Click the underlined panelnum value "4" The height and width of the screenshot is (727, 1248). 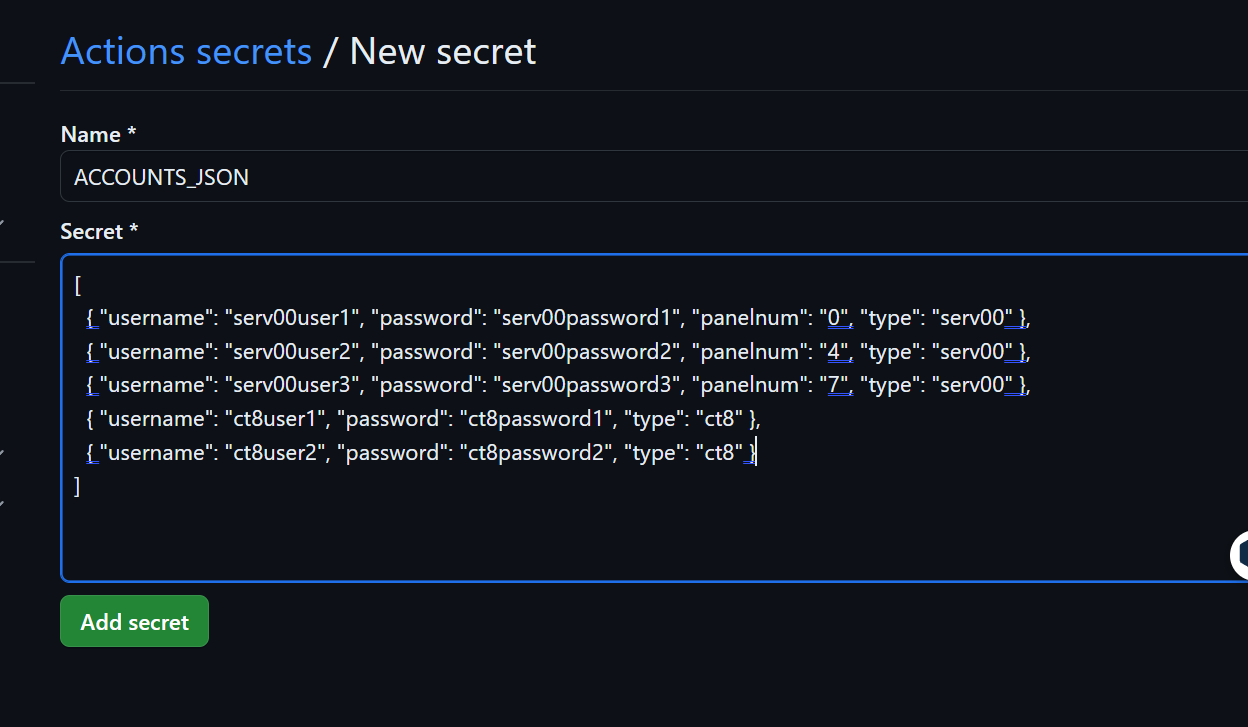[838, 352]
